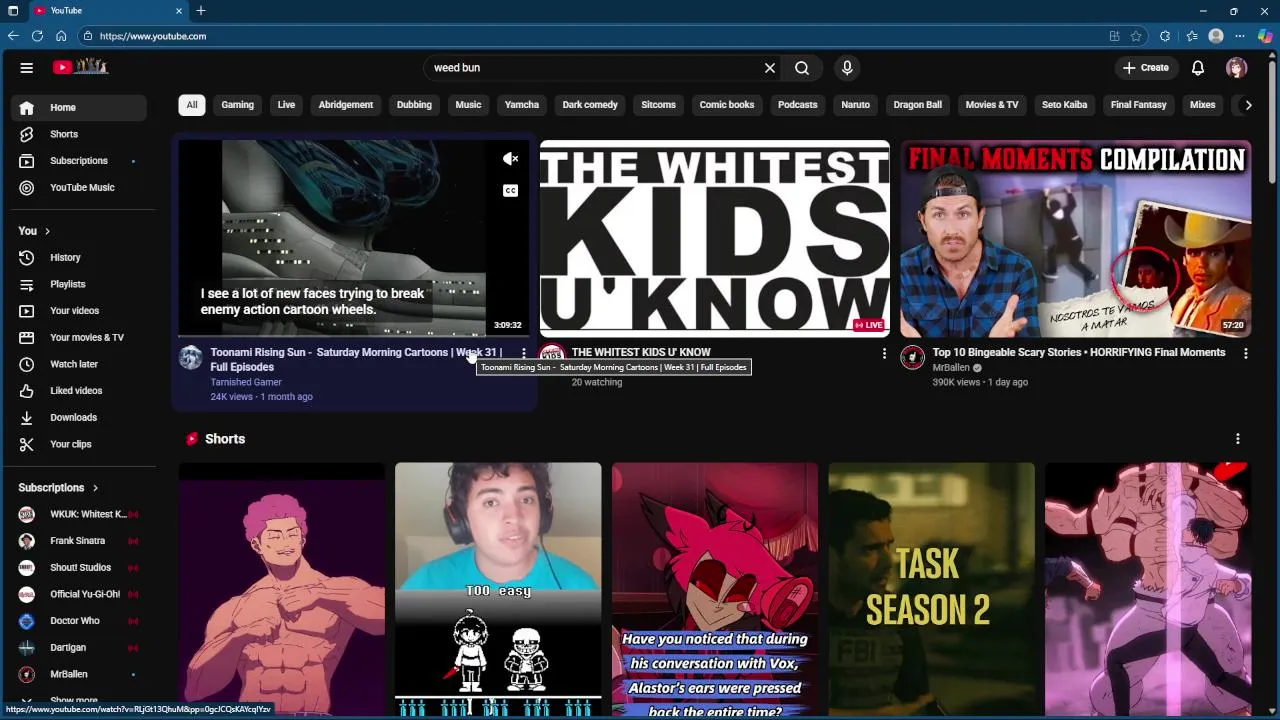Click the Create button

1145,68
